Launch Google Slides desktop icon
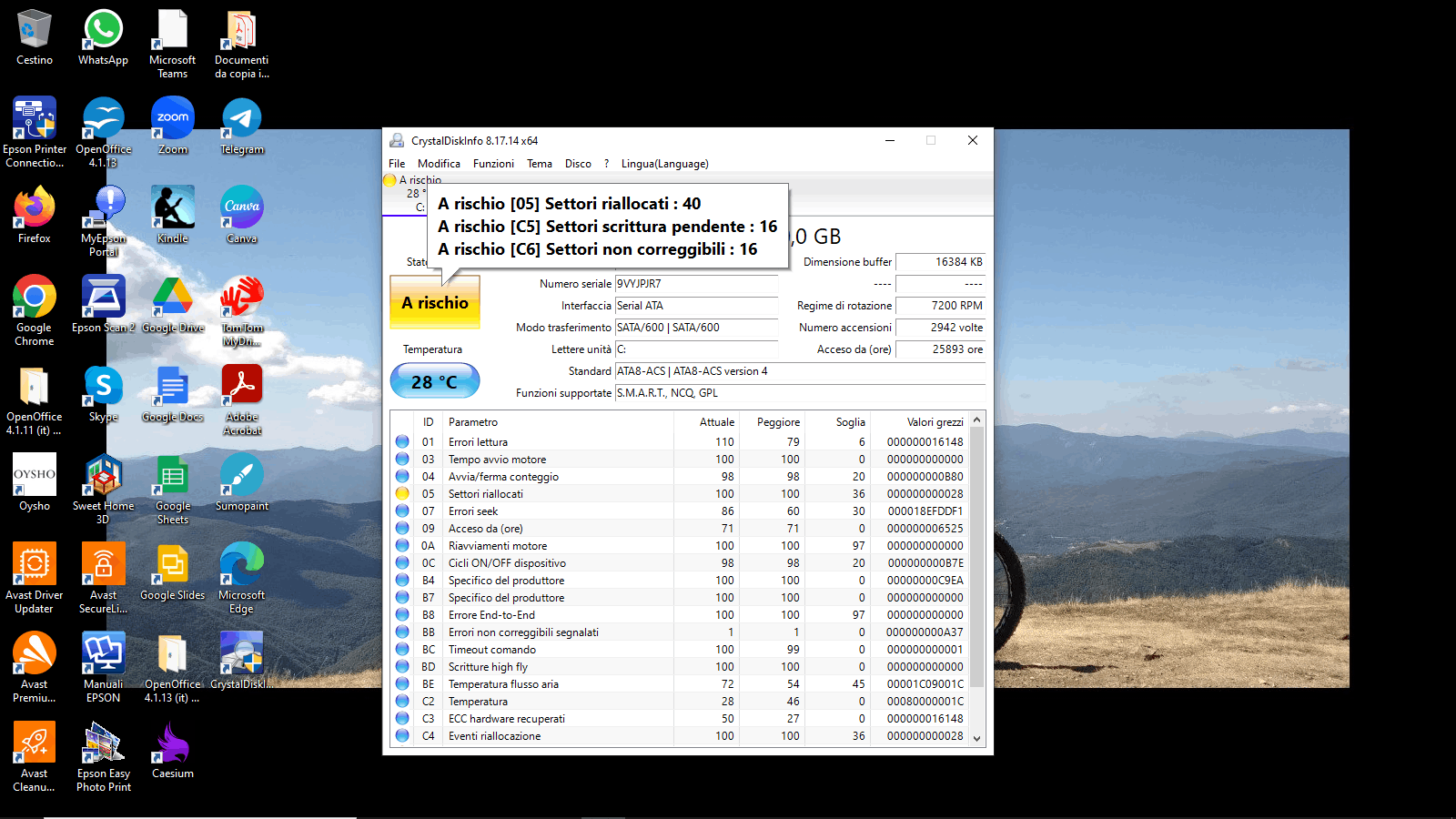Image resolution: width=1456 pixels, height=819 pixels. 172,571
